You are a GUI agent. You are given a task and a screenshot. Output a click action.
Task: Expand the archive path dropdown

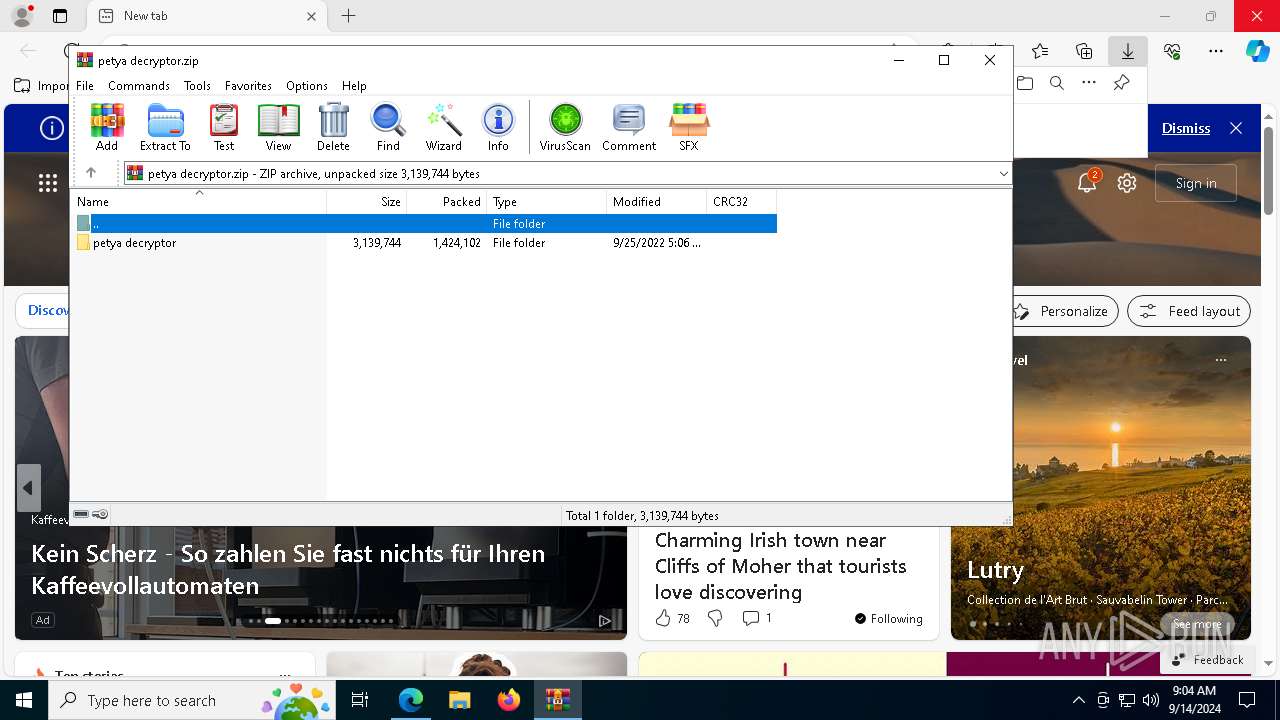(x=1003, y=174)
